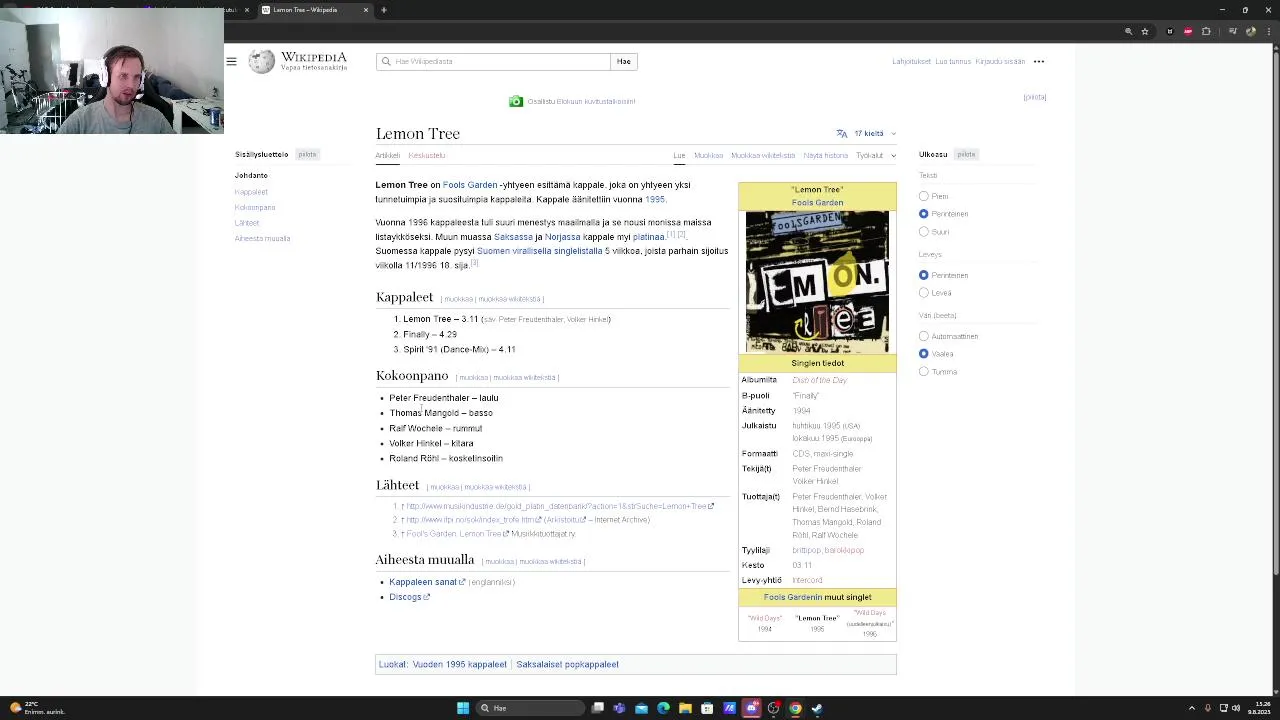Bookmark this page with the star icon
Image resolution: width=1280 pixels, height=720 pixels.
tap(1145, 31)
